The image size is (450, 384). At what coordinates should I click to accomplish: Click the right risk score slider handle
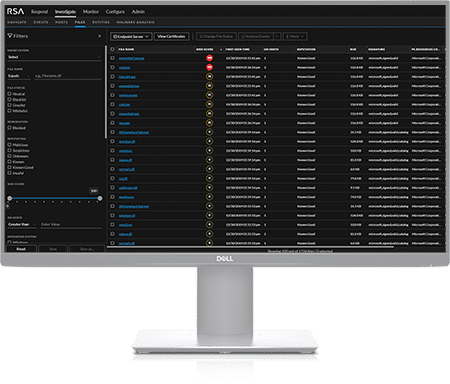tap(100, 198)
